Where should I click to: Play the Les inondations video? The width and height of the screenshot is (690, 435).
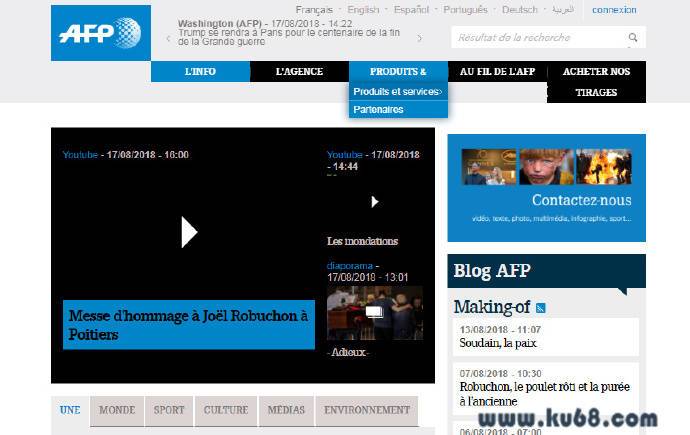[374, 202]
